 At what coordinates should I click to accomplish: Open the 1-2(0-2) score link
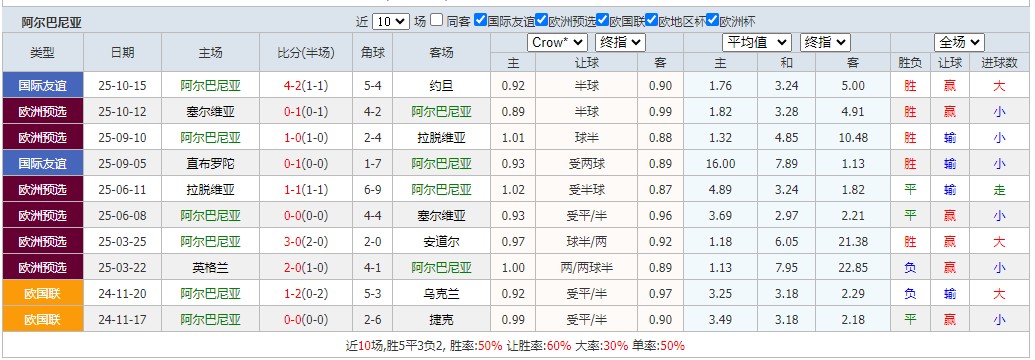[306, 294]
